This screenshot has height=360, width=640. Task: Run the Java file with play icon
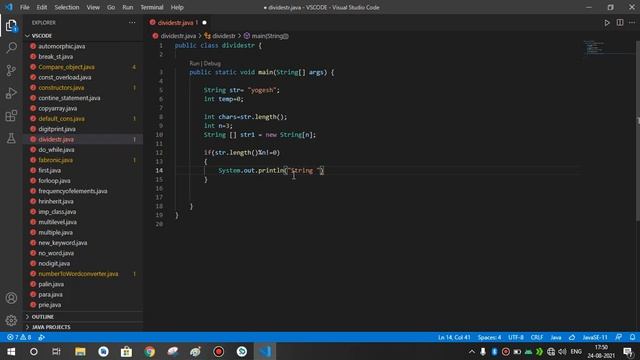[607, 23]
